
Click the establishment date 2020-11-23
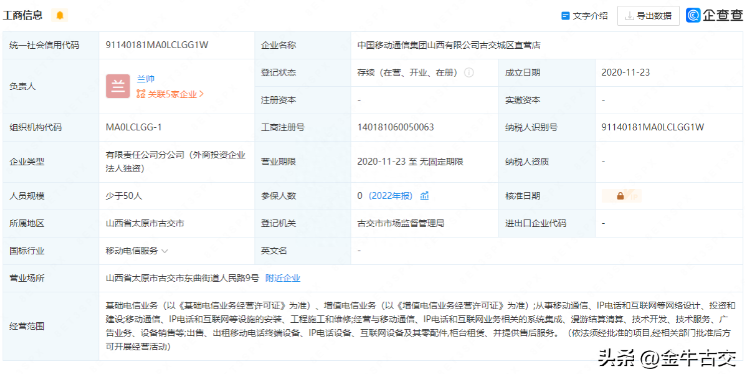626,73
